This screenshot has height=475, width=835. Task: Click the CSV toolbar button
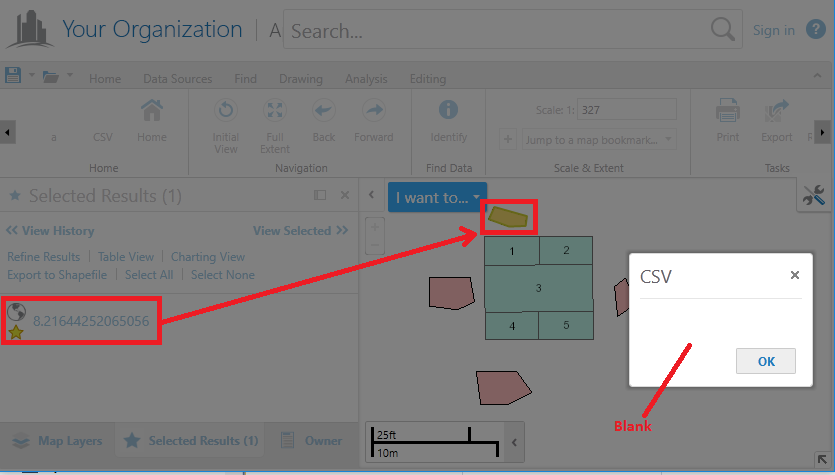102,137
